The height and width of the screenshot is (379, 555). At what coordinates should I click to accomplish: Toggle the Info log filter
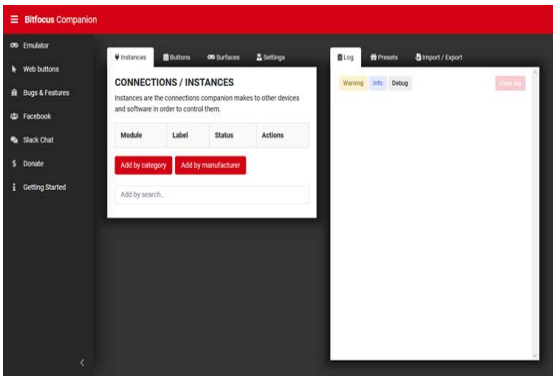point(378,83)
